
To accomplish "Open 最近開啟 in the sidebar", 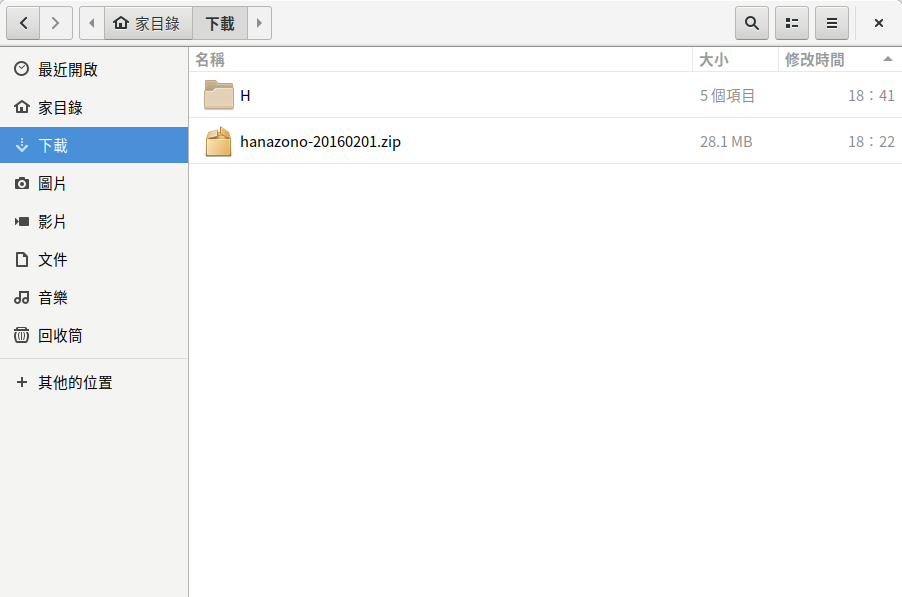I will point(67,70).
